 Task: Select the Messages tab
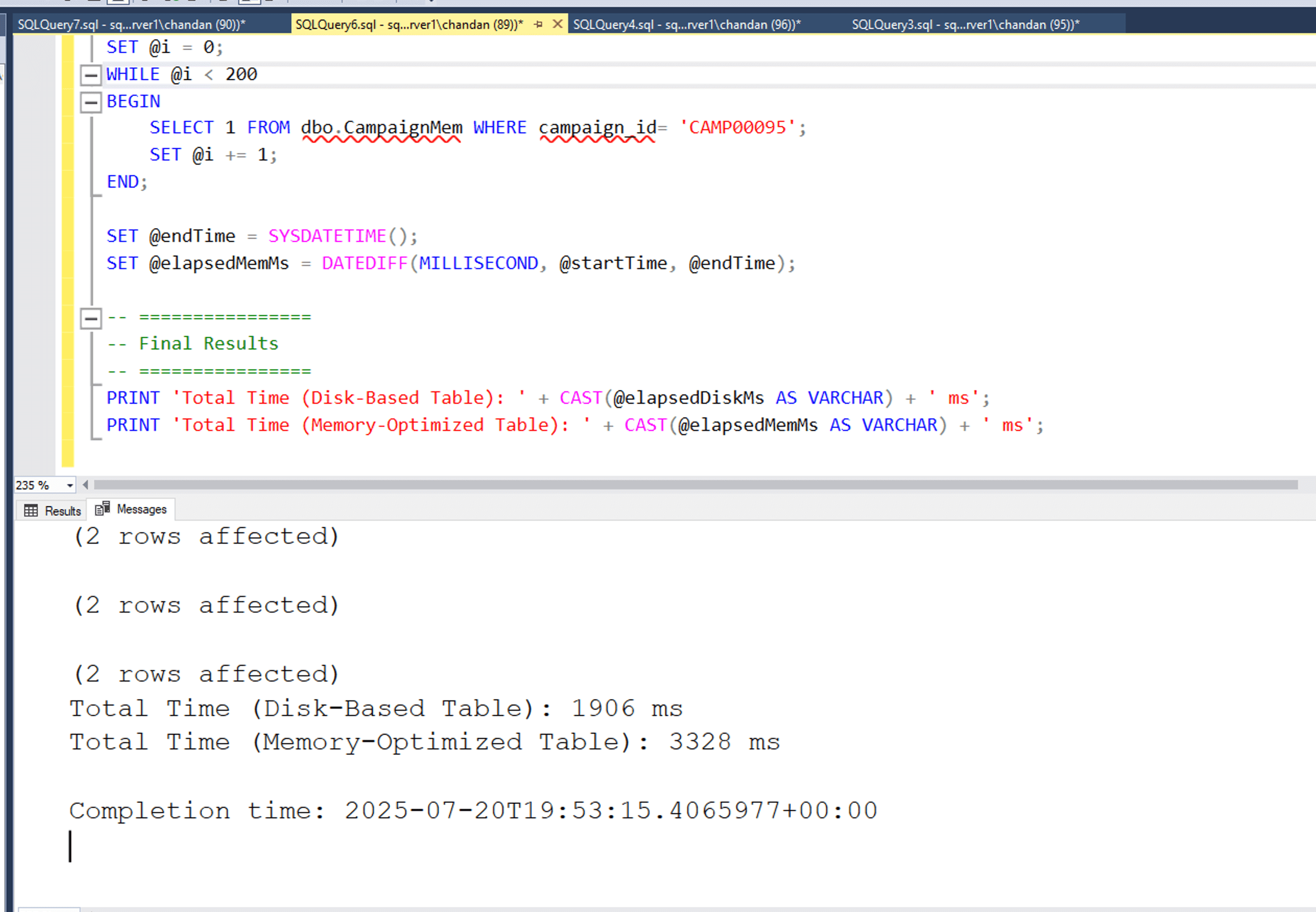(132, 509)
